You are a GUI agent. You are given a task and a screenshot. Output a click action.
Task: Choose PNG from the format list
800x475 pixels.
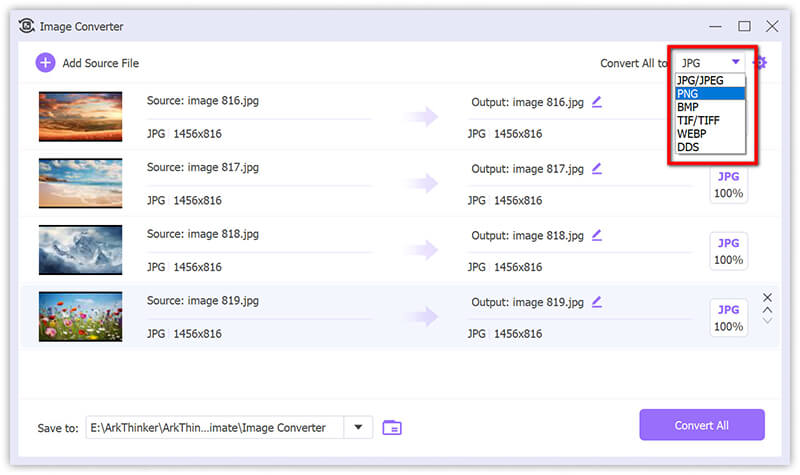click(x=710, y=94)
